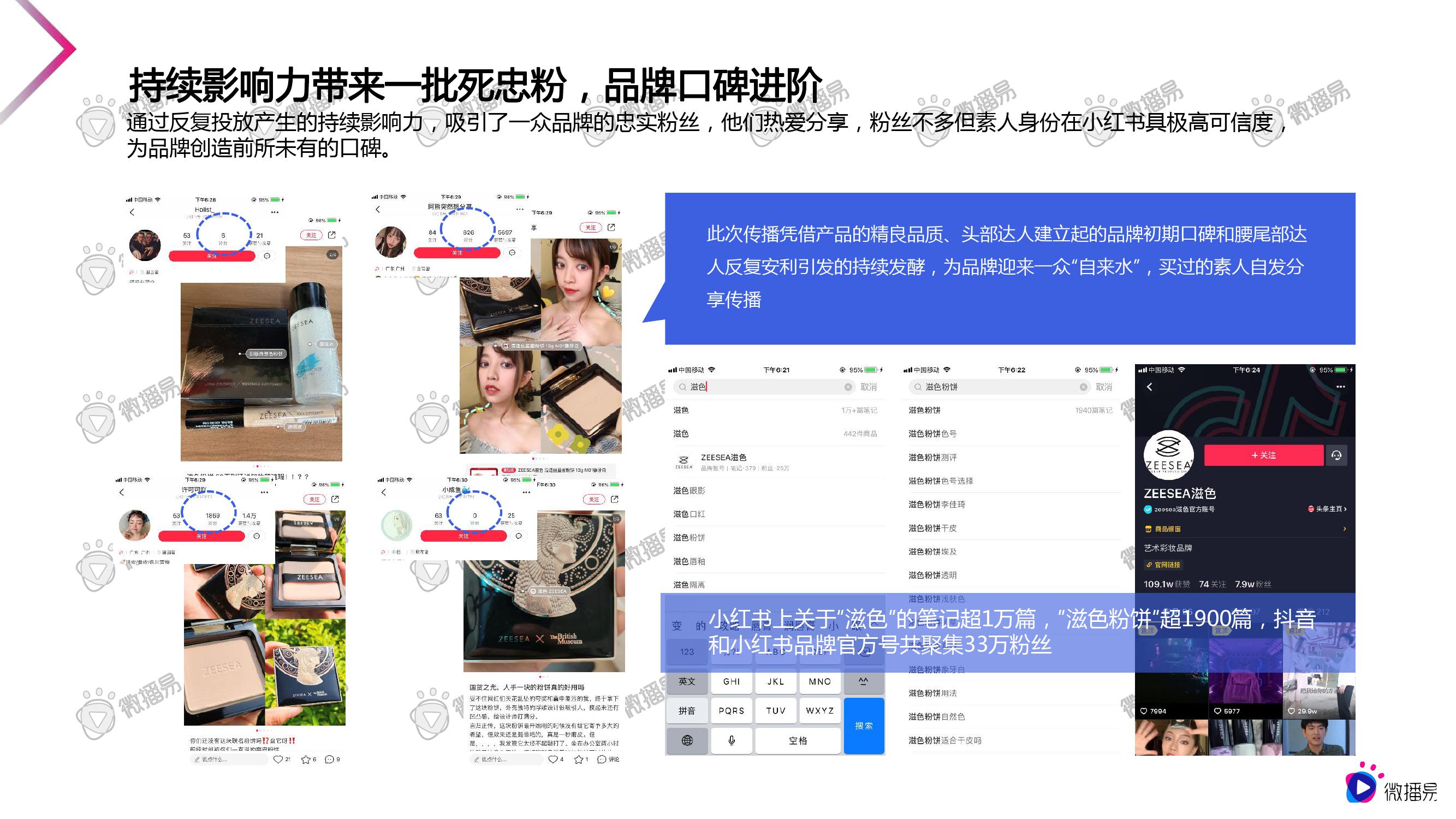This screenshot has height=819, width=1456.
Task: Select 滋色唇釉 search suggestion
Action: pos(775,561)
